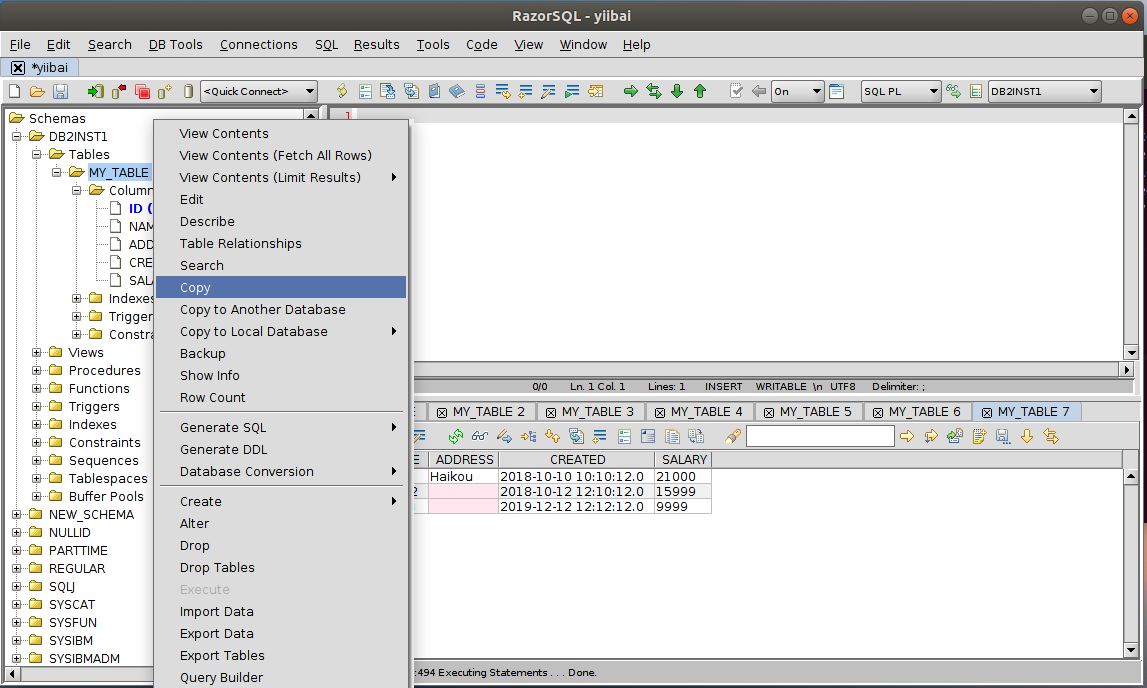The height and width of the screenshot is (688, 1147).
Task: Close the MY_TABLE 4 results tab
Action: 660,412
